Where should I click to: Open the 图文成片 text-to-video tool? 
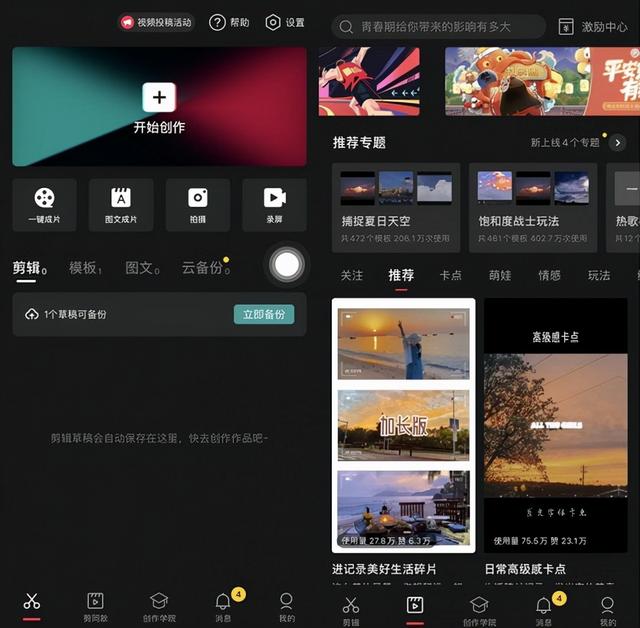click(x=121, y=205)
